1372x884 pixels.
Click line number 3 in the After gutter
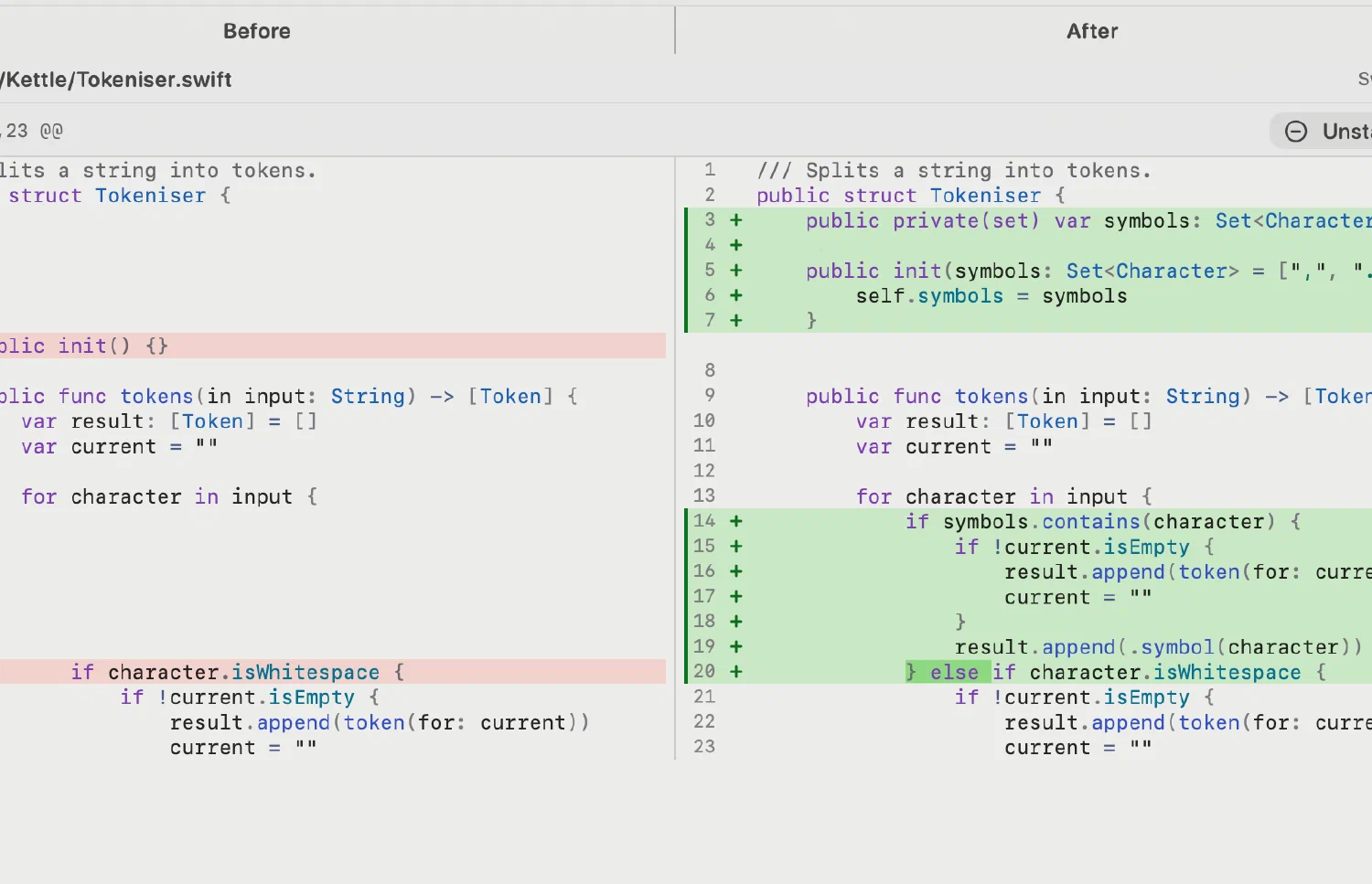(x=710, y=220)
